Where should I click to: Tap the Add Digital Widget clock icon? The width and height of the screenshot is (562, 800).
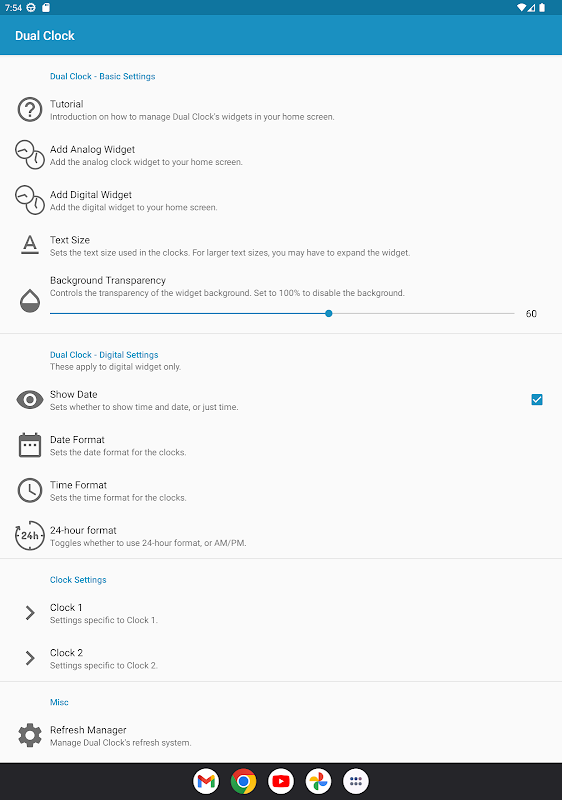(x=30, y=200)
